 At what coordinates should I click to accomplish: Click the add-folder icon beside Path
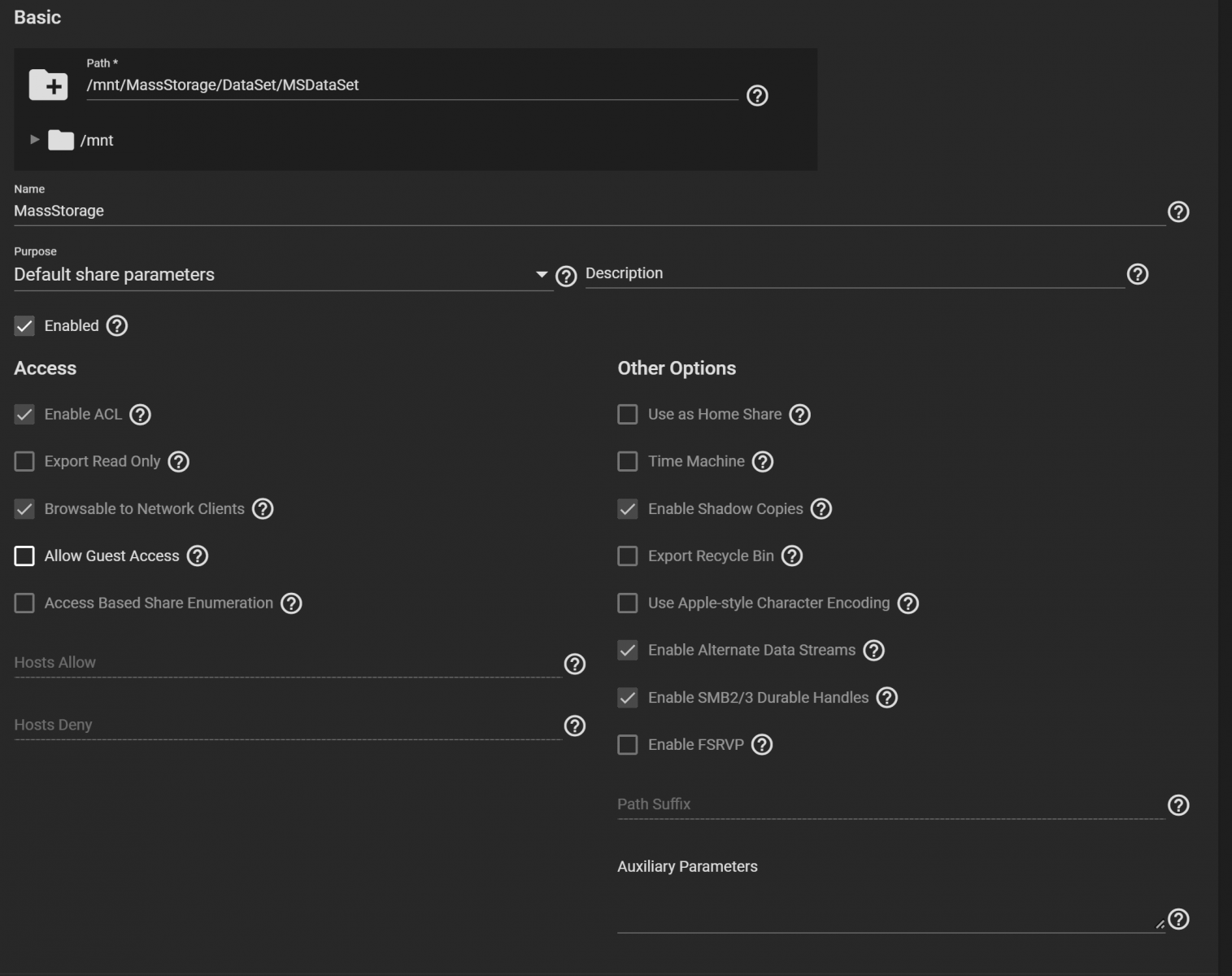[x=48, y=85]
